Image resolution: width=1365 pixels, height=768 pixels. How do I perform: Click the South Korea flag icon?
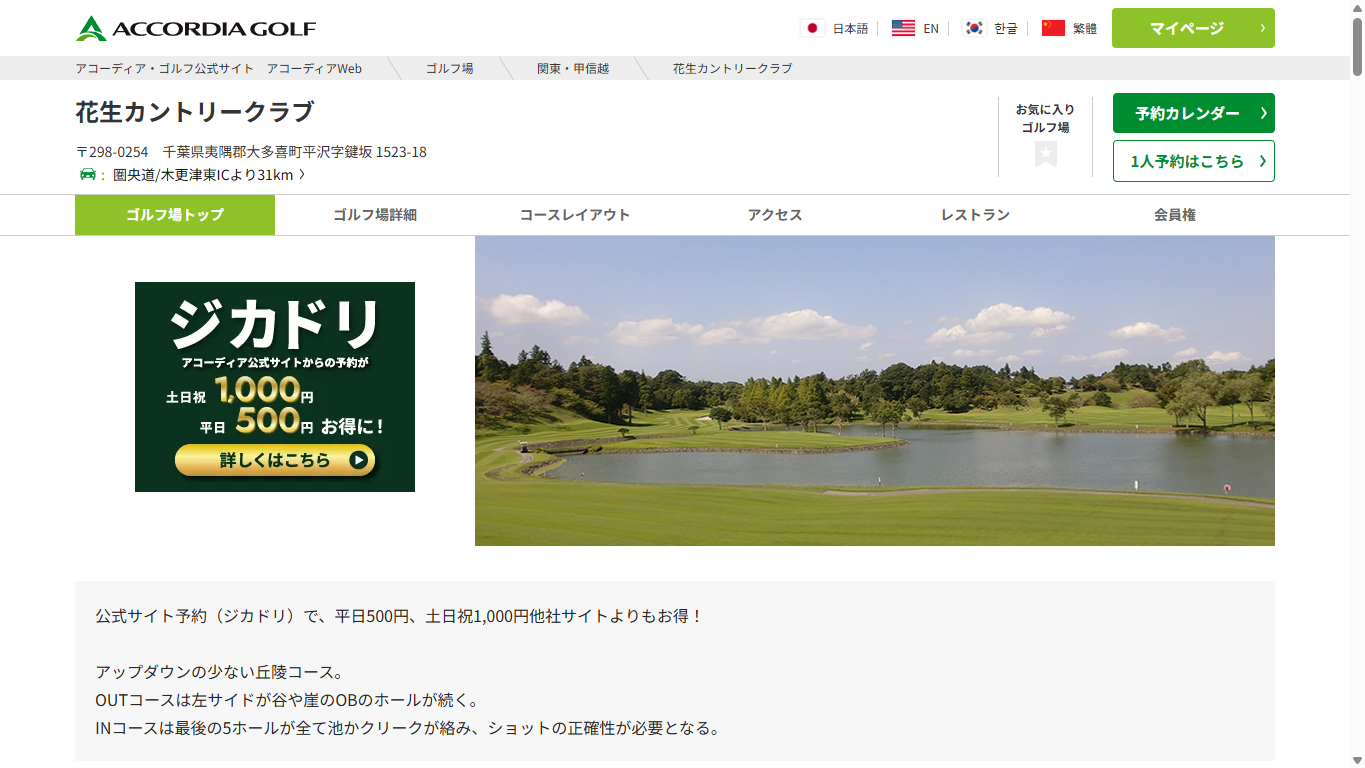[x=974, y=28]
